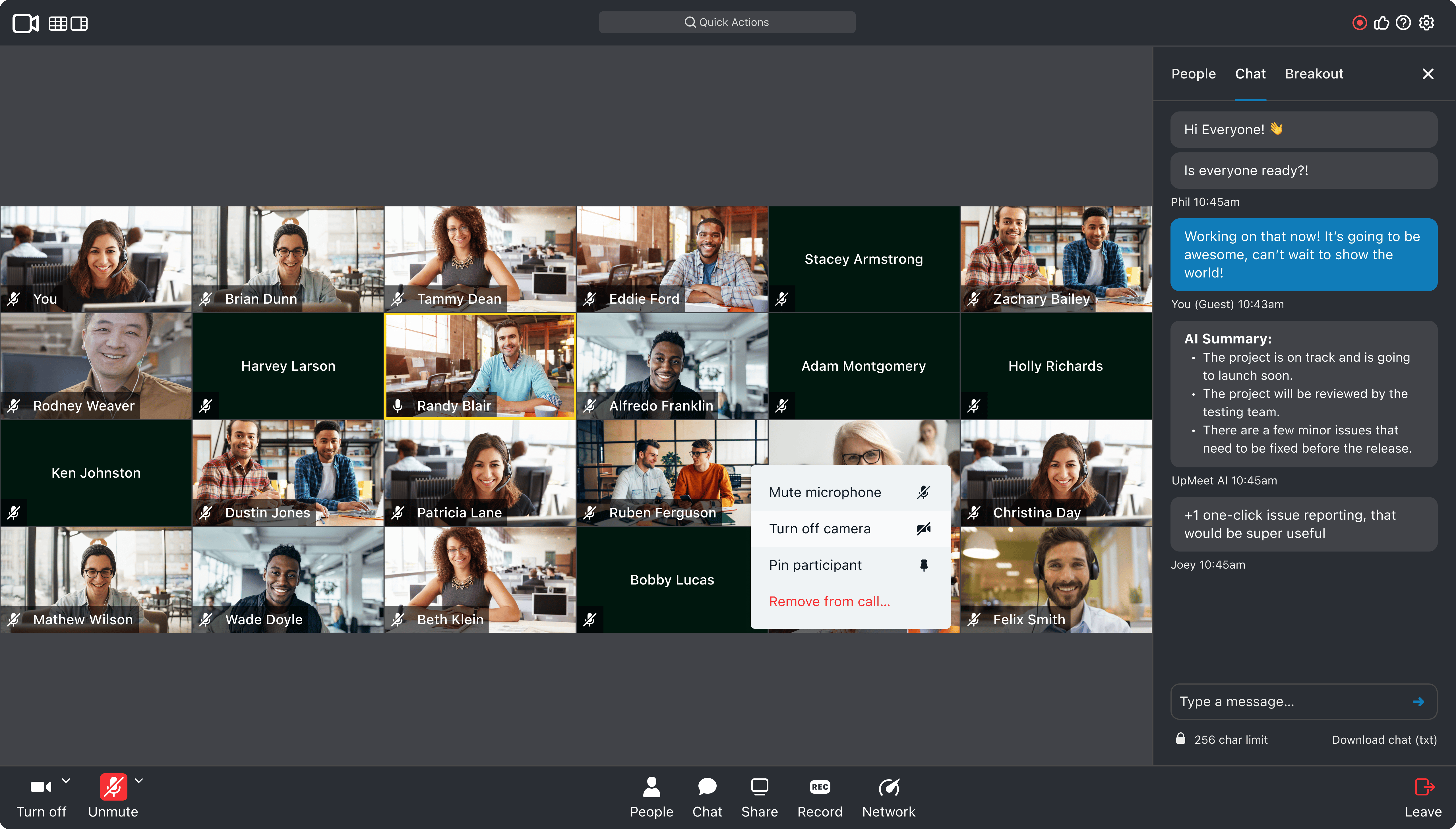Leave the meeting
The height and width of the screenshot is (829, 1456).
1423,798
